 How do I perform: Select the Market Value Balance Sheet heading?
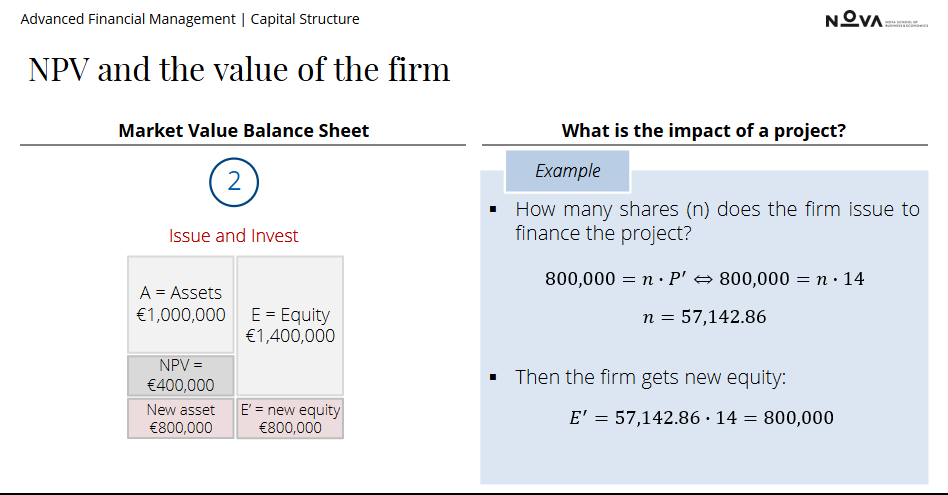243,131
